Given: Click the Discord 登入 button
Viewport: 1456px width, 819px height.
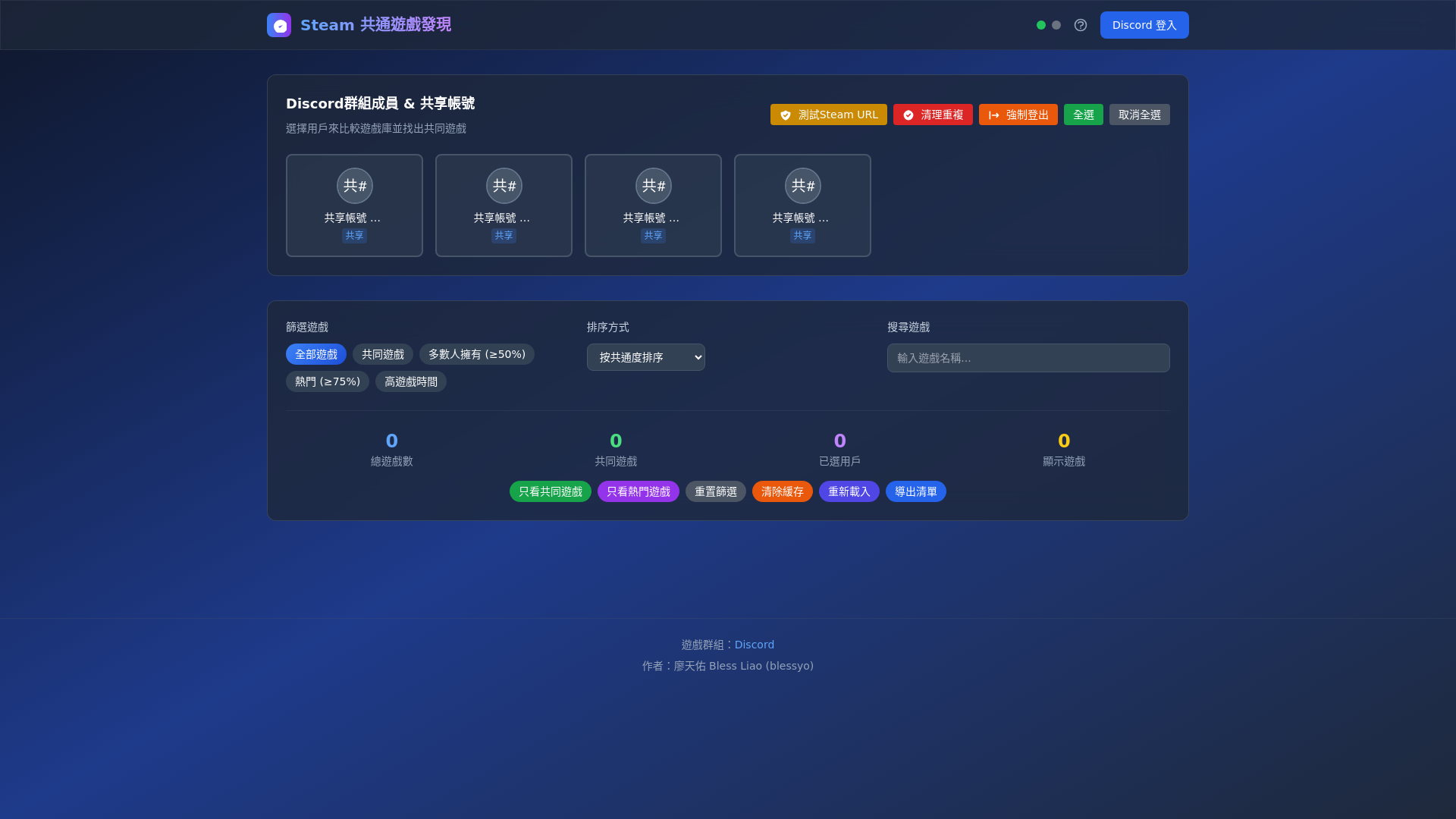Looking at the screenshot, I should 1144,25.
